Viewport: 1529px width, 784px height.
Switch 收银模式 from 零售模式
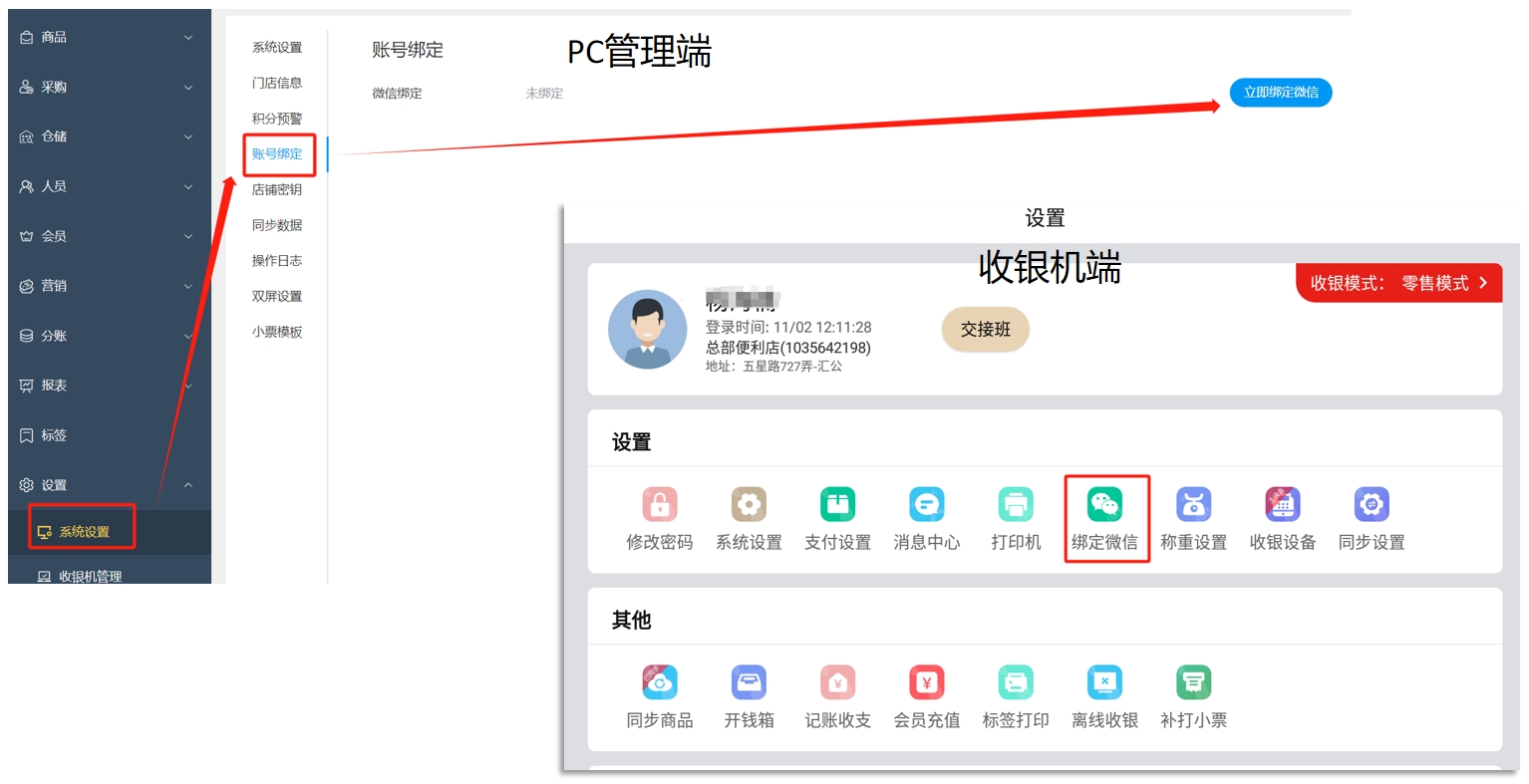point(1398,283)
